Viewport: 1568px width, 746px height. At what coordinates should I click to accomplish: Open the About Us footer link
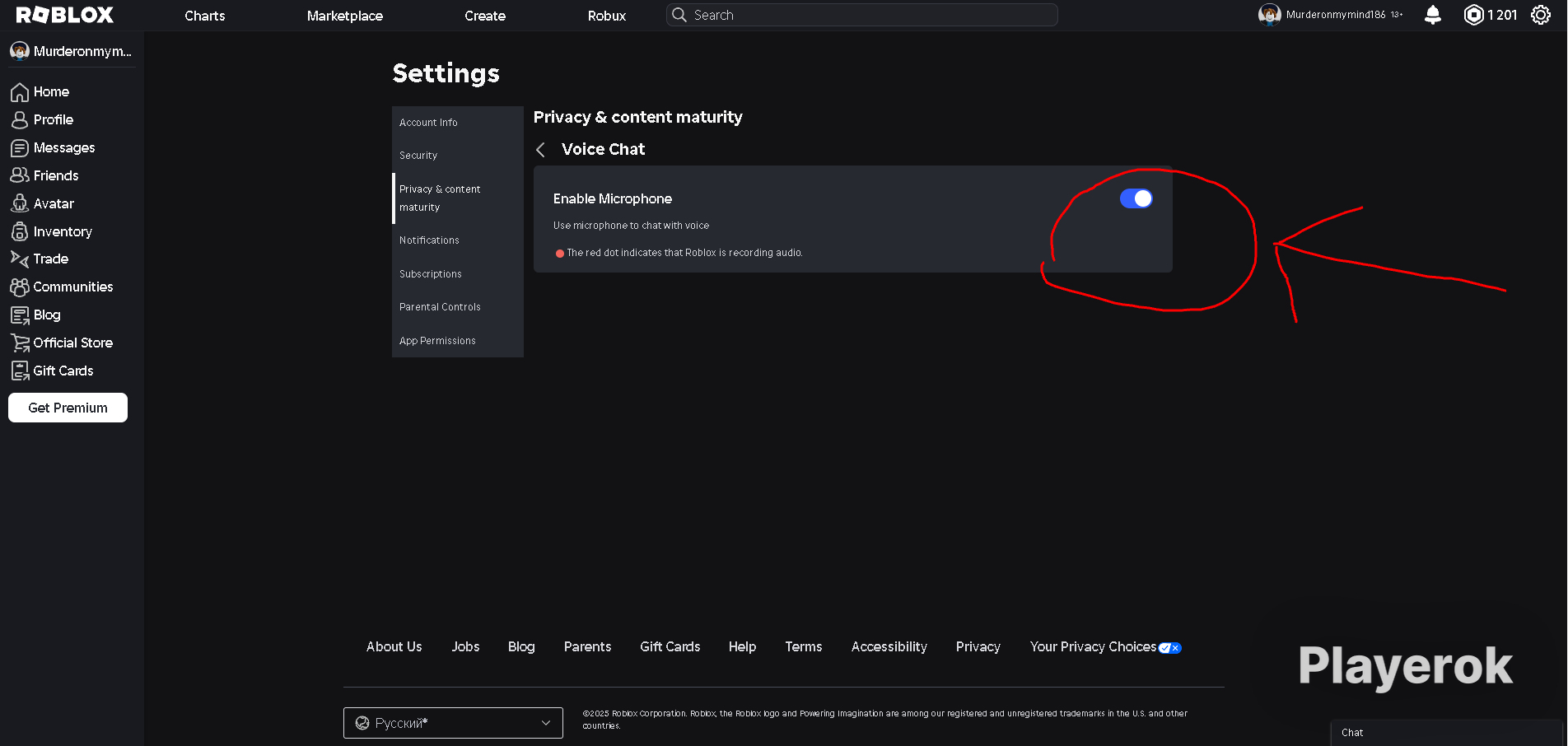[394, 647]
